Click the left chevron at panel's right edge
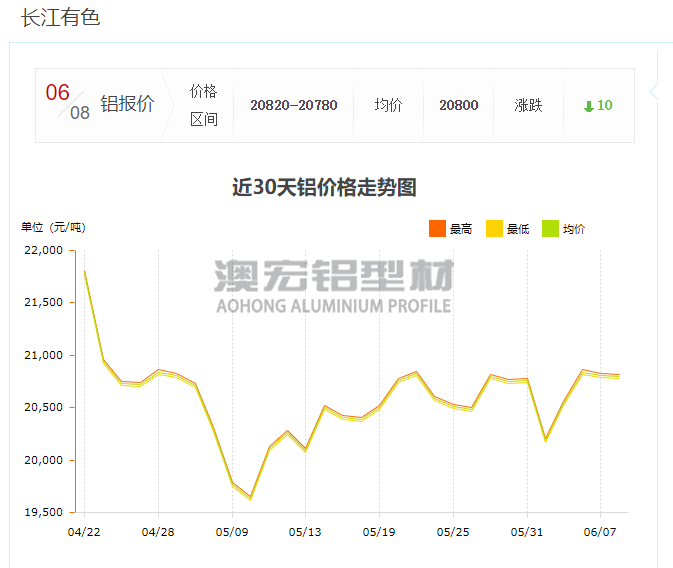 click(x=654, y=92)
